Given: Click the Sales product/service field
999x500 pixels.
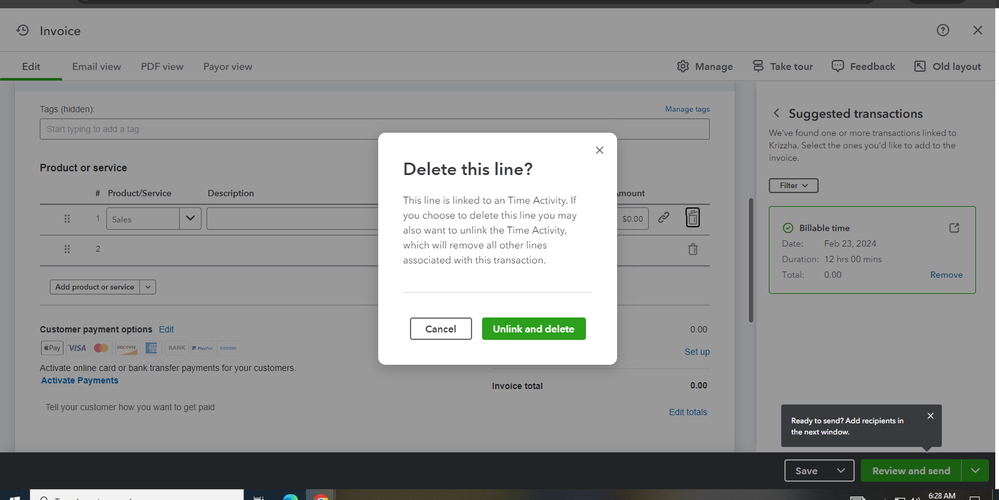Looking at the screenshot, I should [143, 218].
